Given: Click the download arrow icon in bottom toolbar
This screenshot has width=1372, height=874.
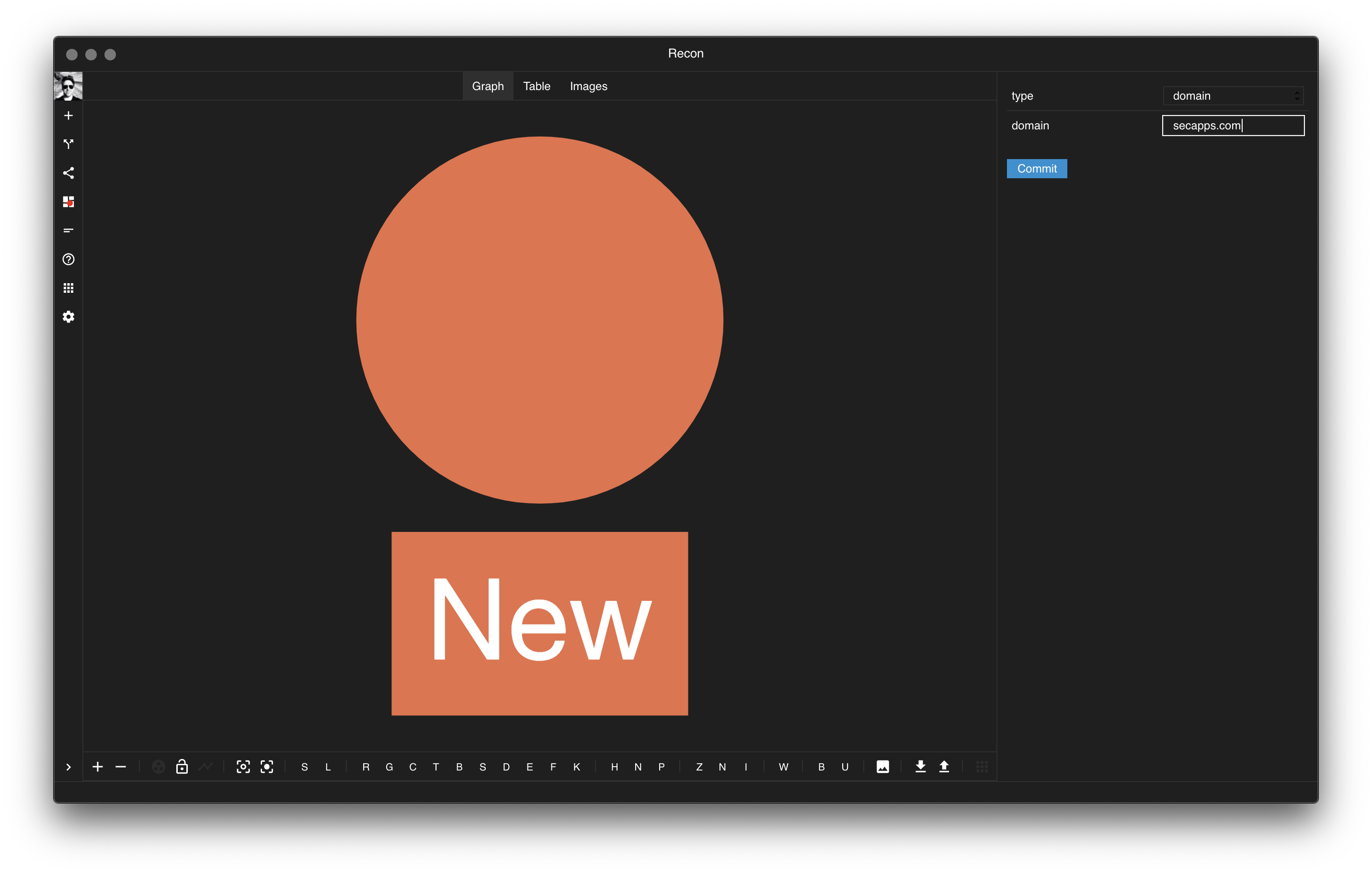Looking at the screenshot, I should [920, 767].
